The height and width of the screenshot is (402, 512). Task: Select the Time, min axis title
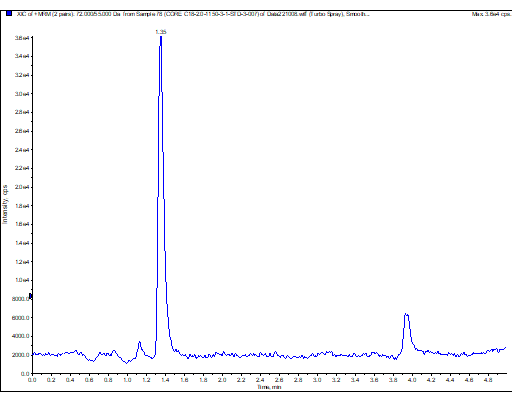coord(269,387)
